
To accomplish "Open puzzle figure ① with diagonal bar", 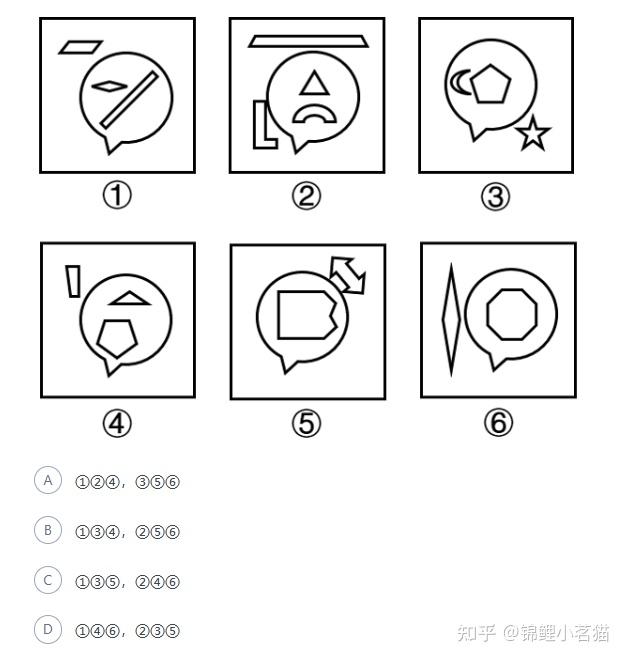I will [117, 95].
